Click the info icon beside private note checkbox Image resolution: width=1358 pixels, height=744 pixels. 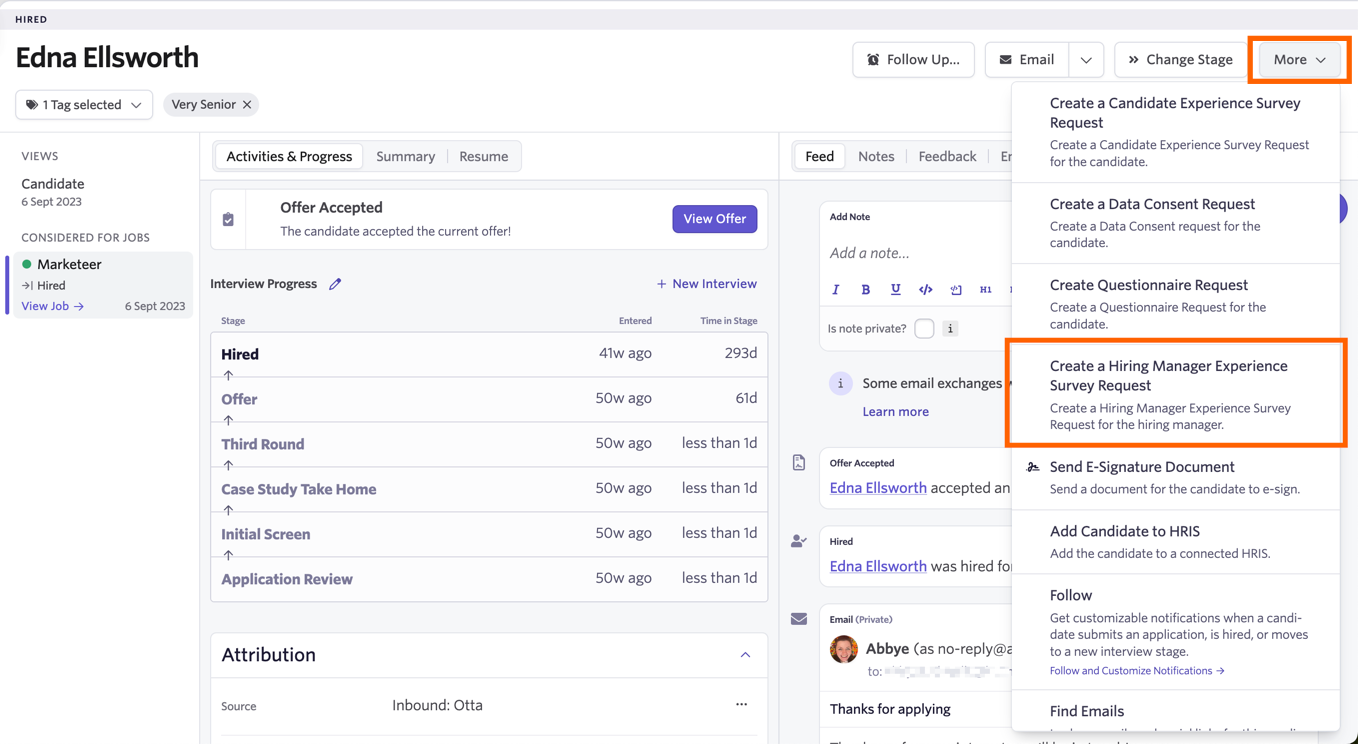point(950,328)
